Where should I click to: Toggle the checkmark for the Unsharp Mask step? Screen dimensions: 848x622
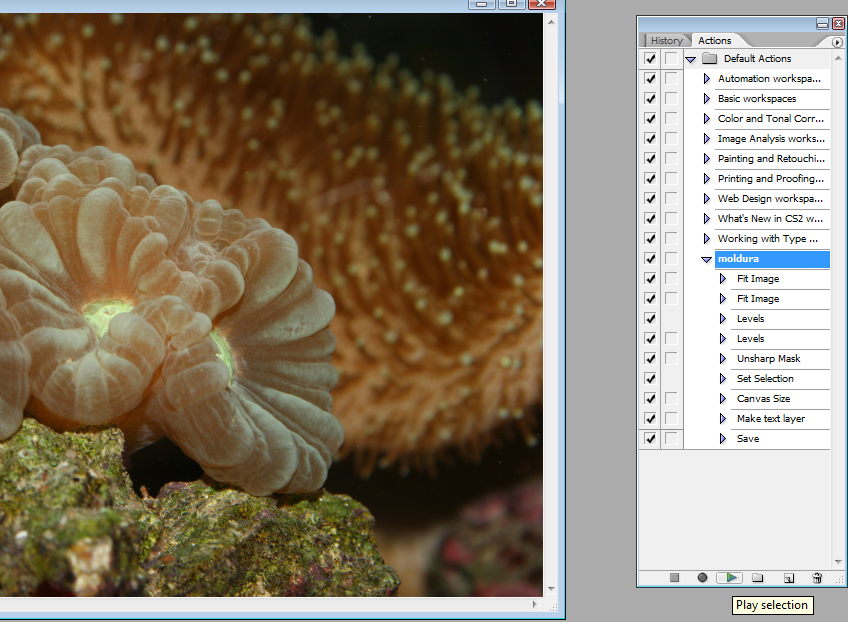click(x=650, y=359)
